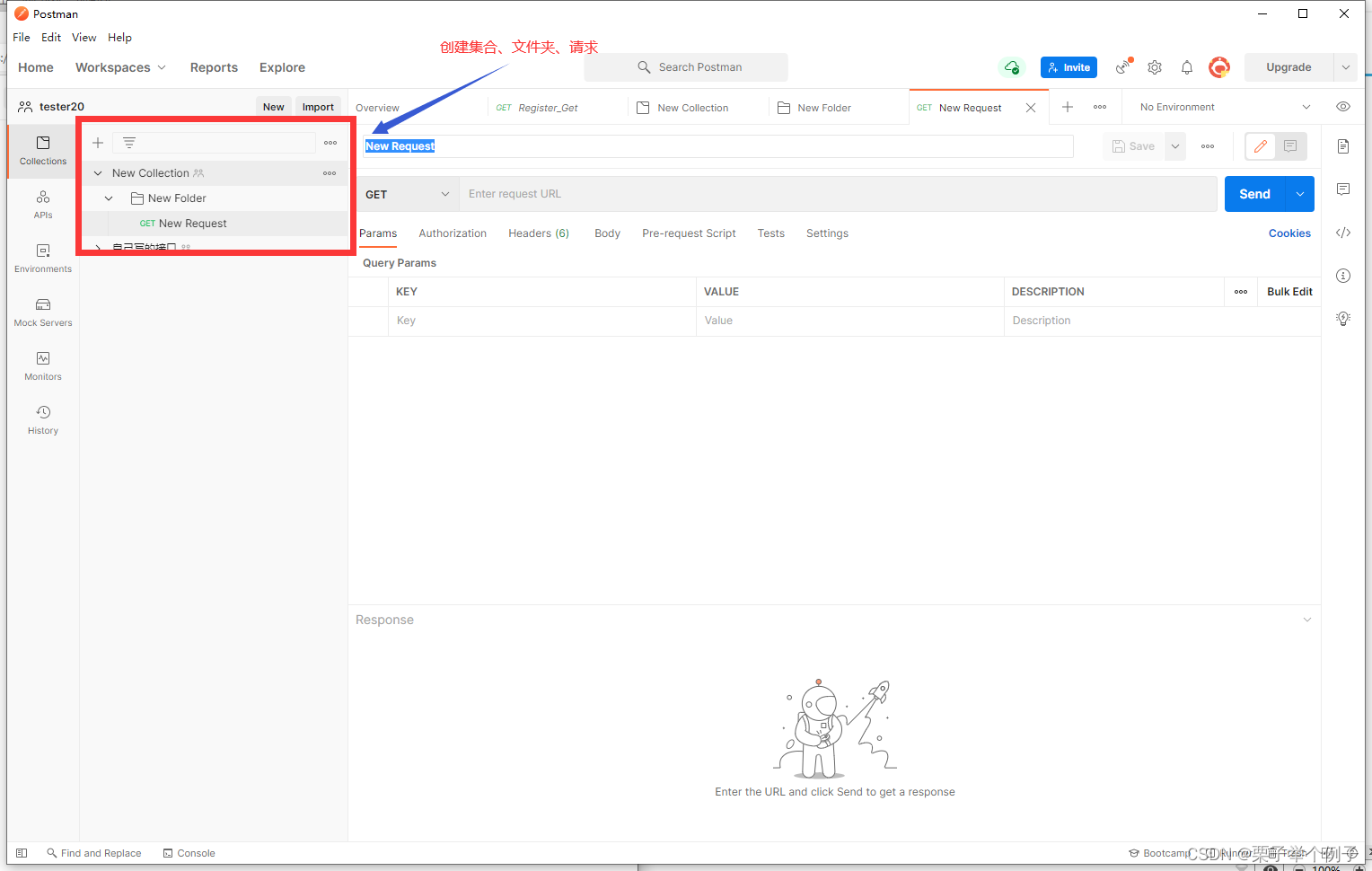Click the Import button
Viewport: 1372px width, 871px height.
pyautogui.click(x=318, y=107)
